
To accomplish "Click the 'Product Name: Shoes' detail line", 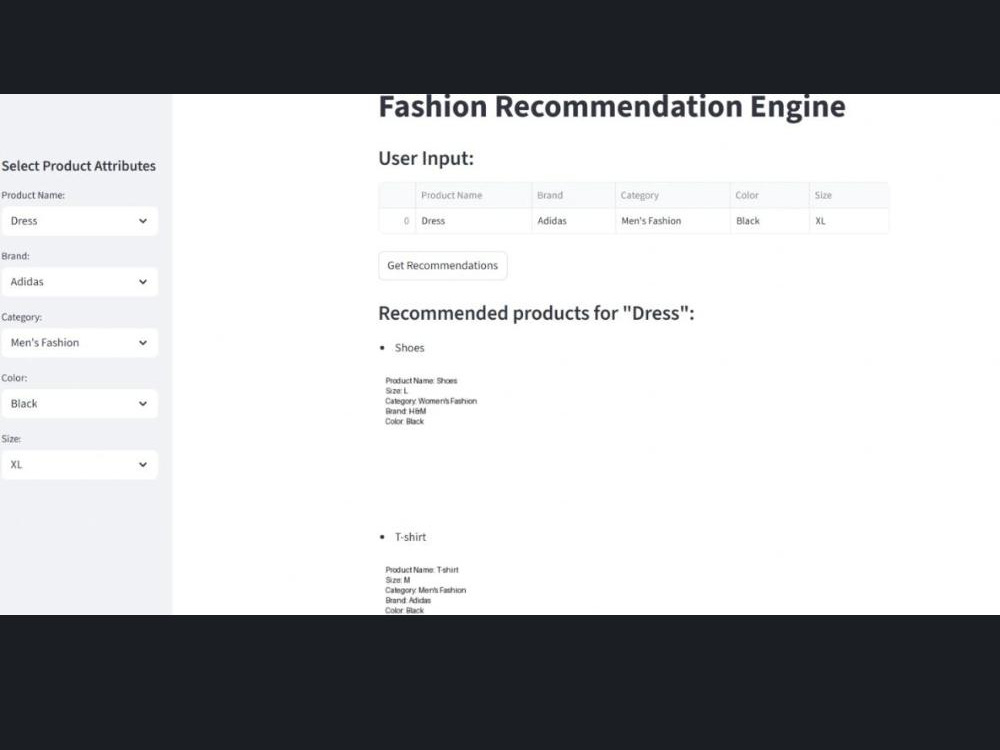I will [x=421, y=381].
